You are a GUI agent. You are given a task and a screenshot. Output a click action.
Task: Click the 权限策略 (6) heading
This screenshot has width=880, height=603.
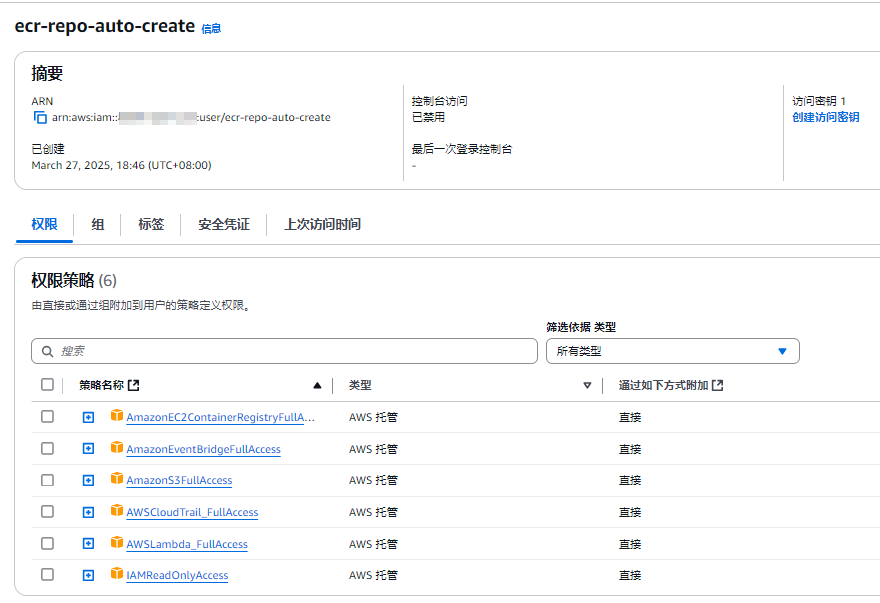pyautogui.click(x=74, y=280)
